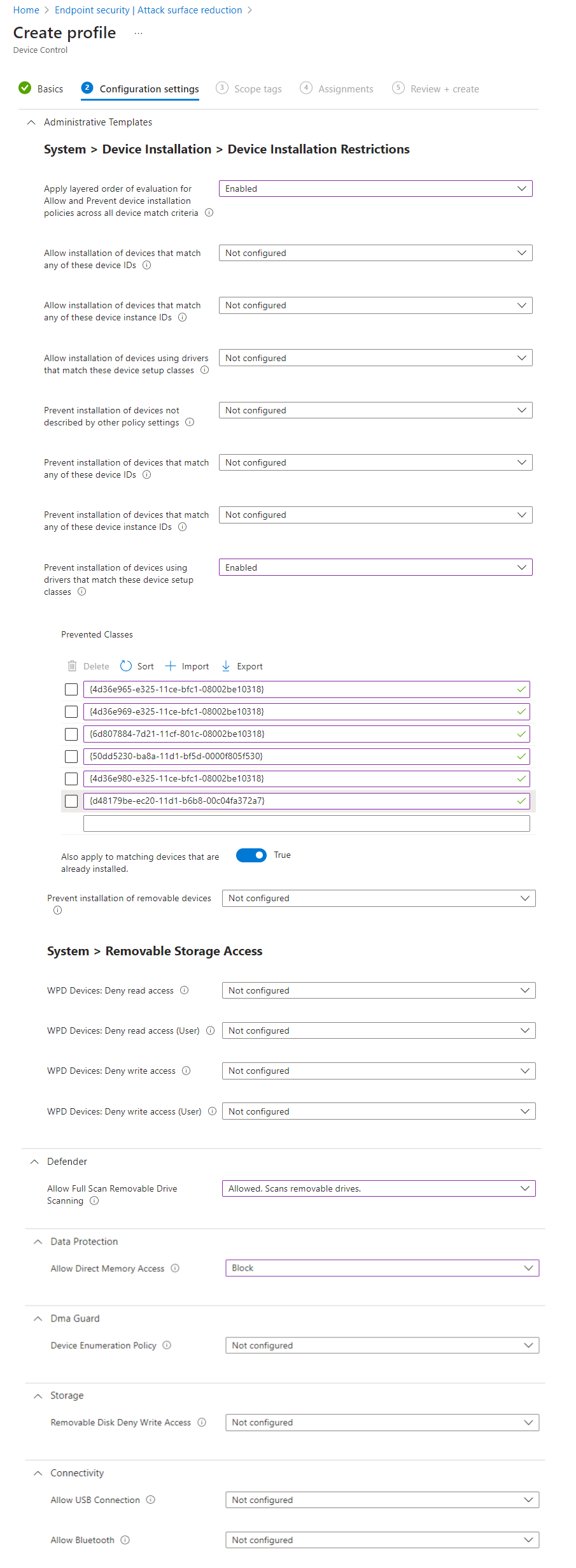Switch to the Basics tab
576x1568 pixels.
pyautogui.click(x=42, y=89)
